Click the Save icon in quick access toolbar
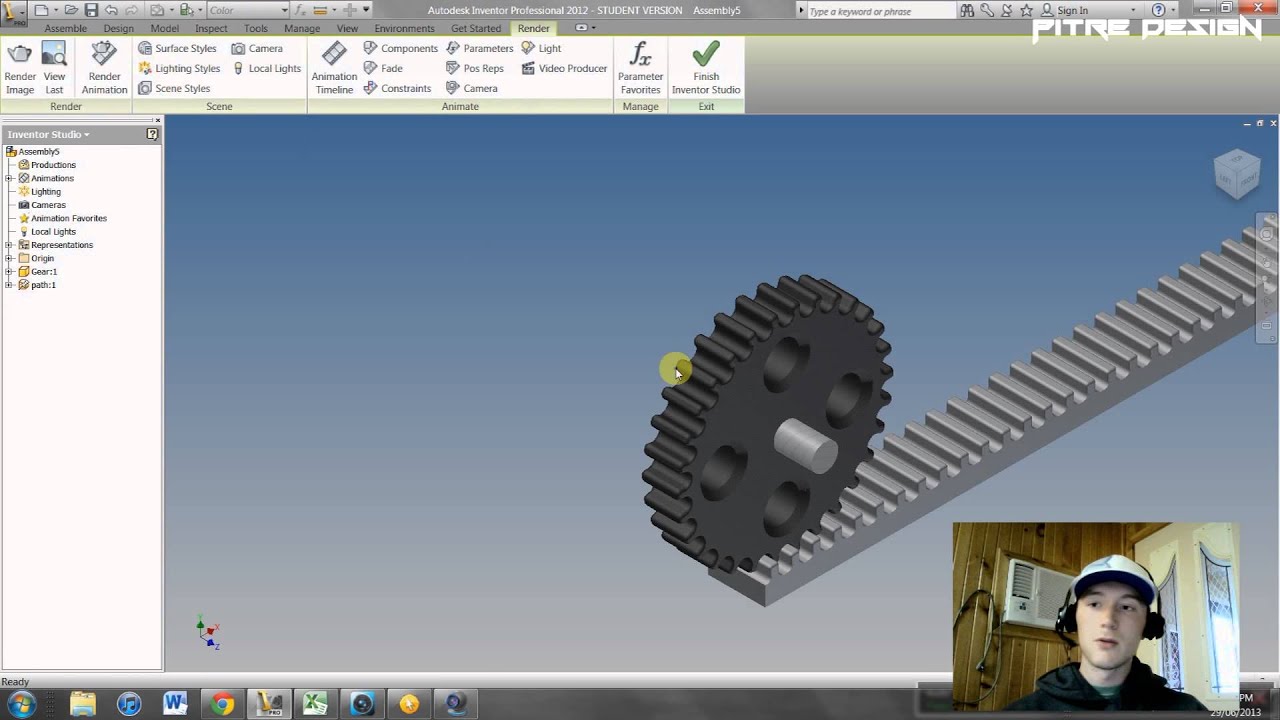 91,10
